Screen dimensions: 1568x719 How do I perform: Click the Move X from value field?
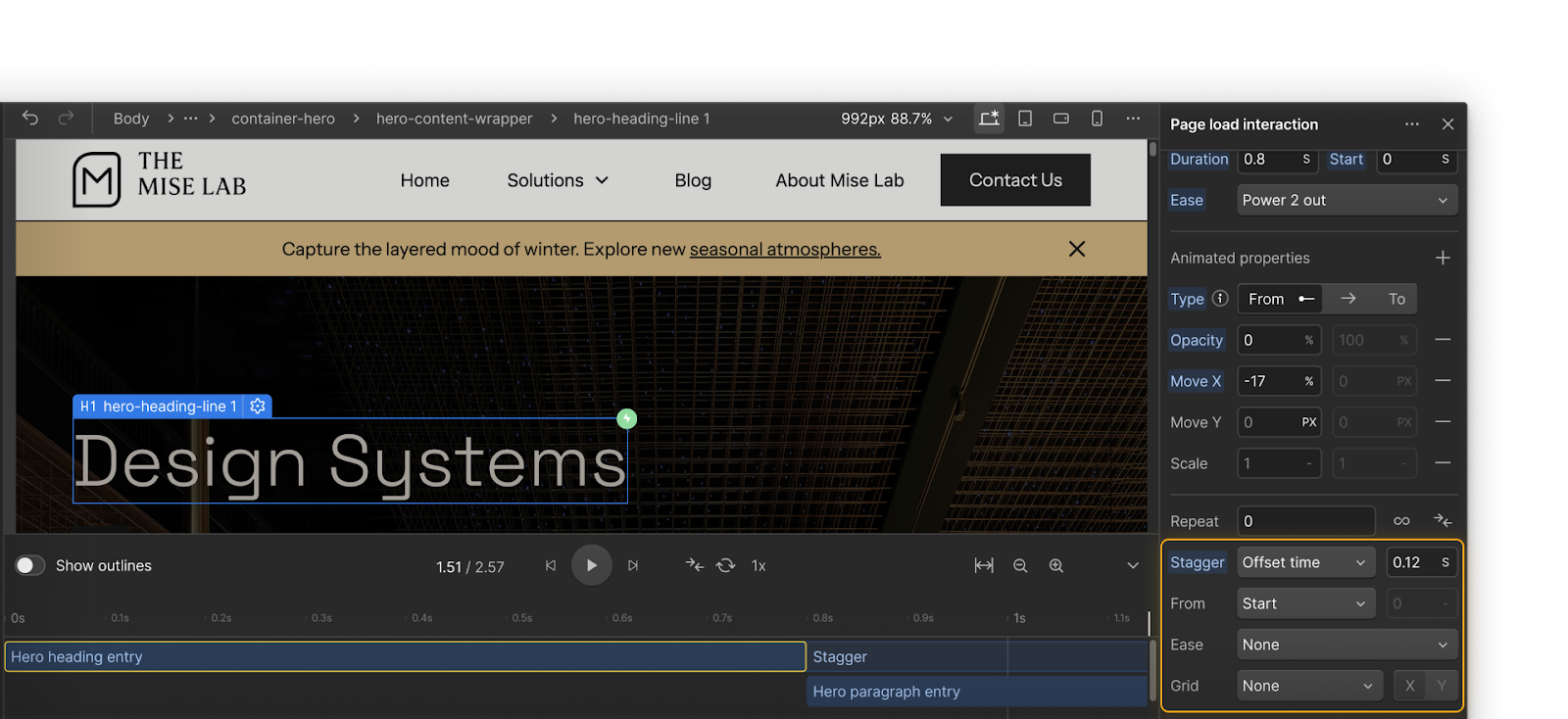(x=1280, y=381)
